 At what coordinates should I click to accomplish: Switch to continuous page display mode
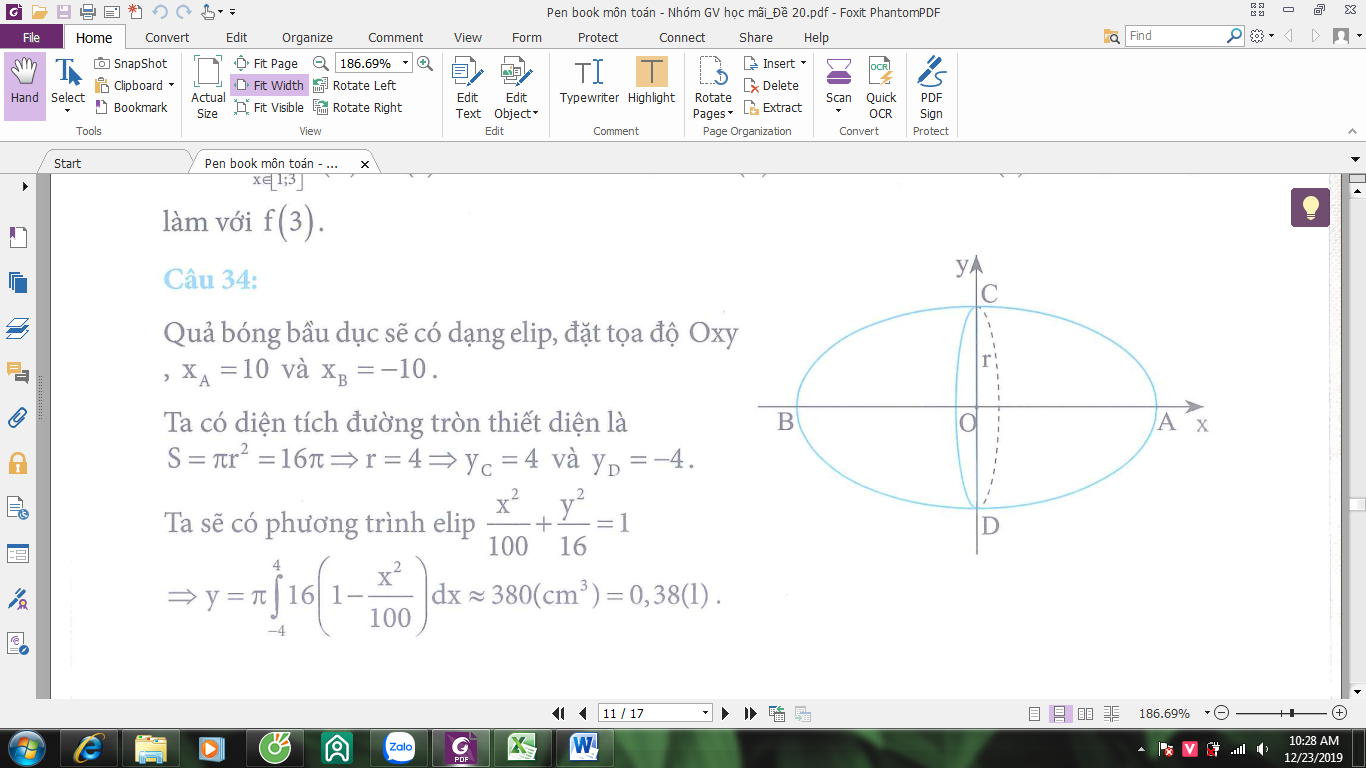coord(1060,714)
